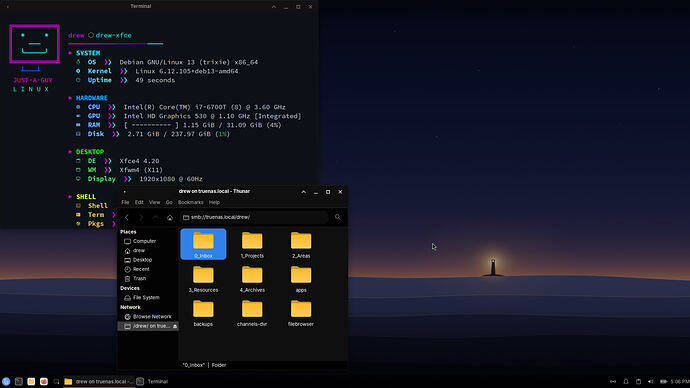The image size is (690, 388).
Task: Click 'Xfce4 4.20' value in Terminal
Action: click(139, 161)
